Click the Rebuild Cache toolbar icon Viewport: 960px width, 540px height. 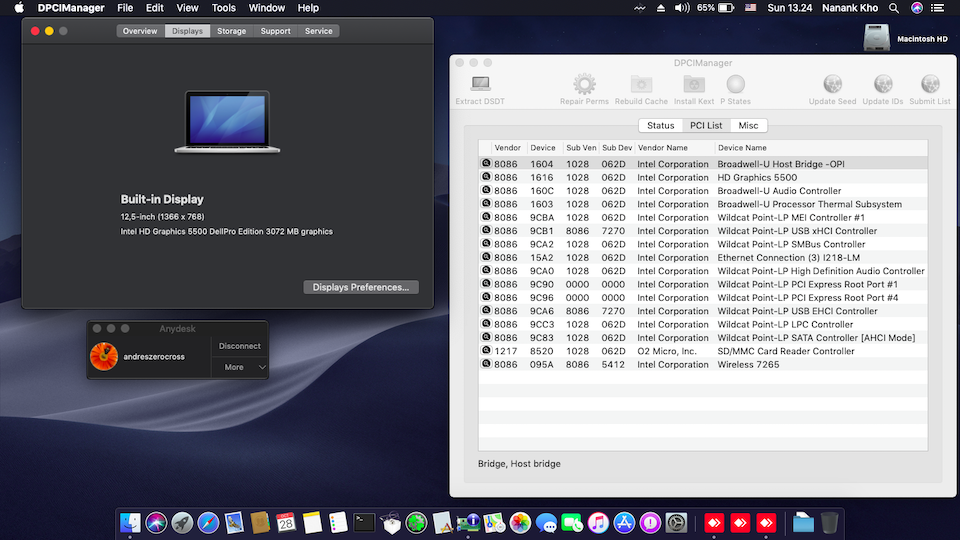(641, 84)
